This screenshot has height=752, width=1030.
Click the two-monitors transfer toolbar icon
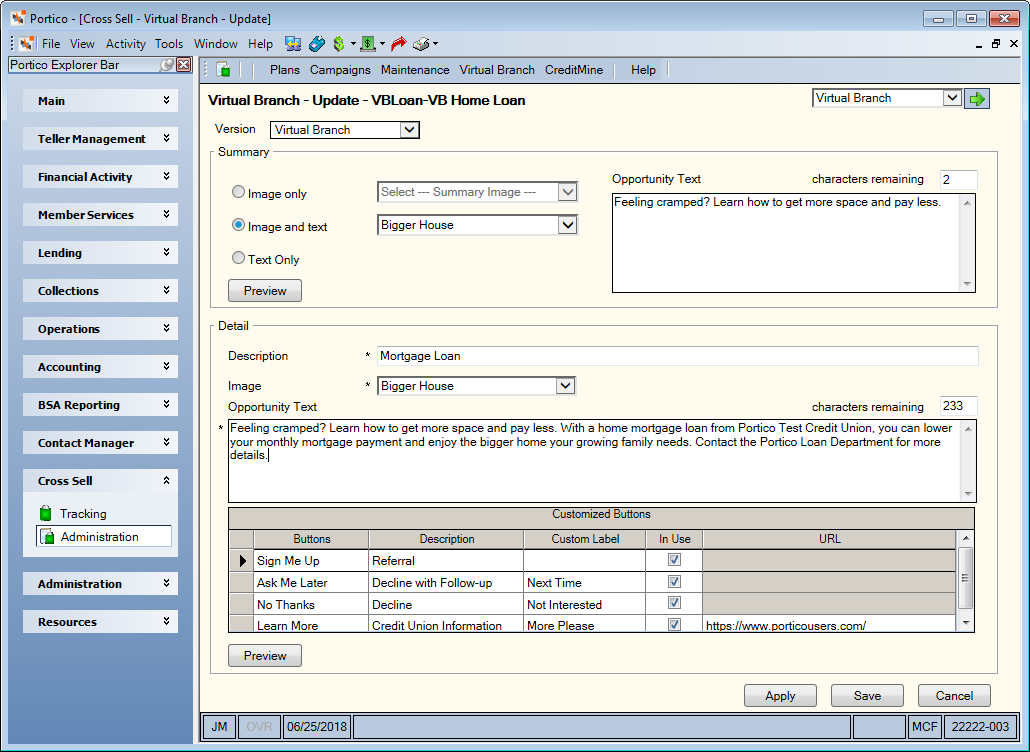click(293, 44)
